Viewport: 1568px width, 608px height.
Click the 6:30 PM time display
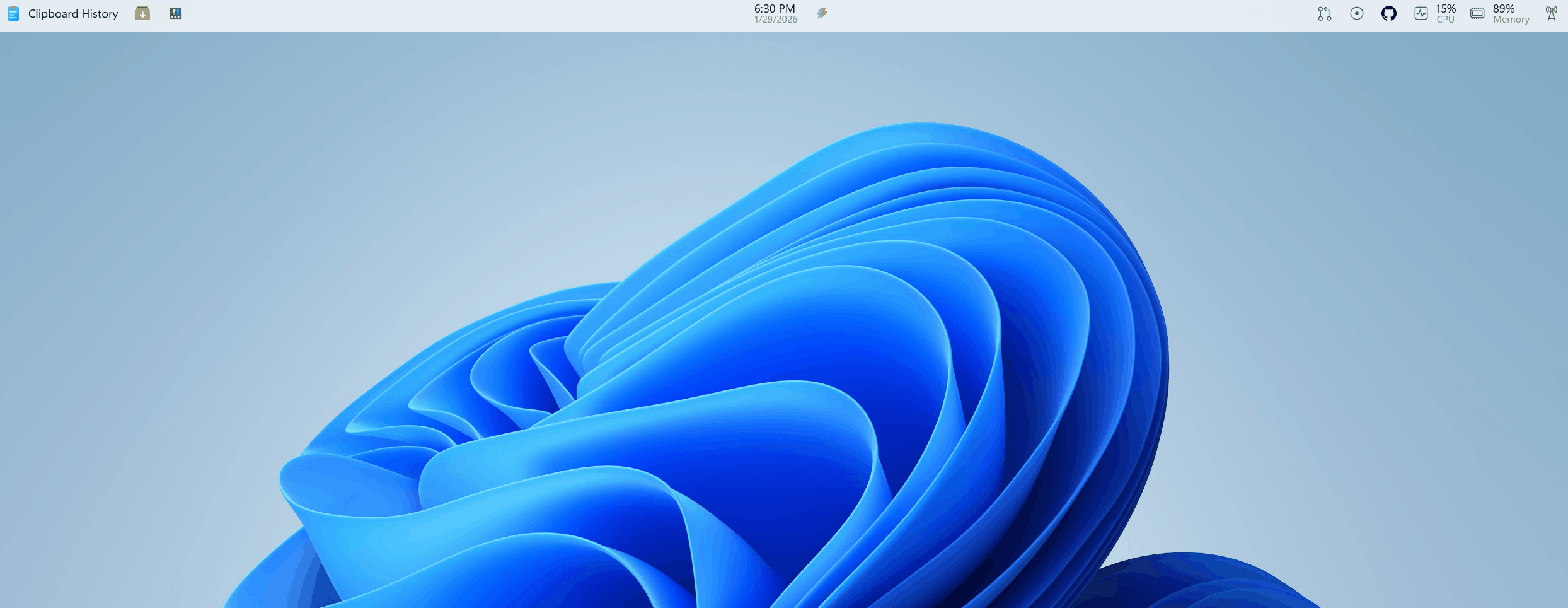click(774, 8)
